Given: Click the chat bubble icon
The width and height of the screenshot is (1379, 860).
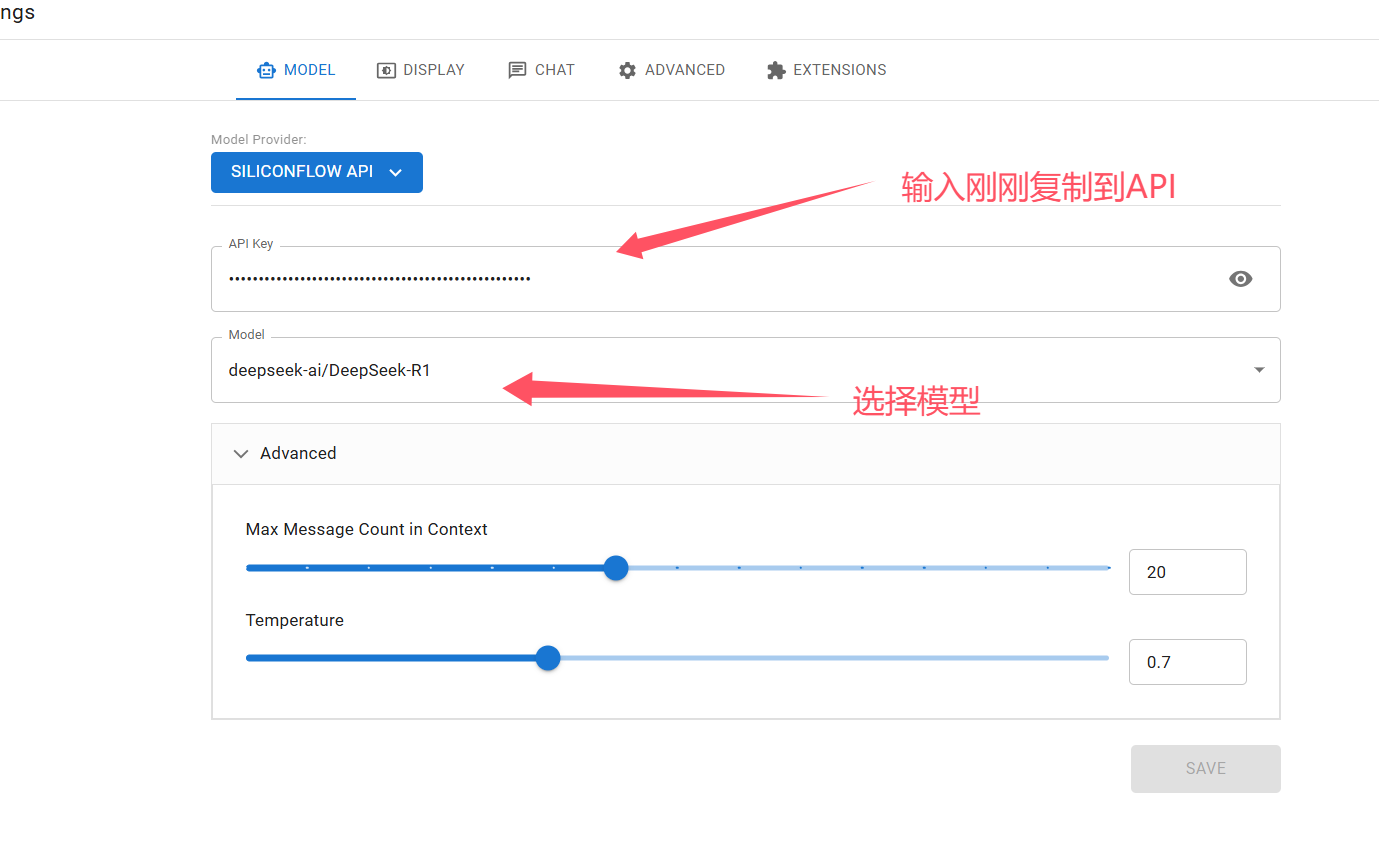Looking at the screenshot, I should [x=517, y=70].
